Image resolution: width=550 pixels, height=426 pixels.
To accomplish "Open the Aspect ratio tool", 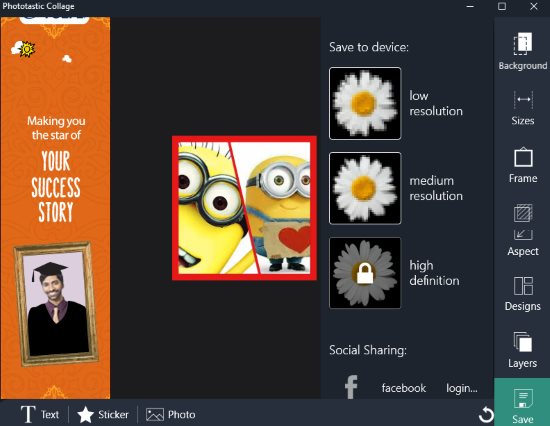I will coord(523,230).
